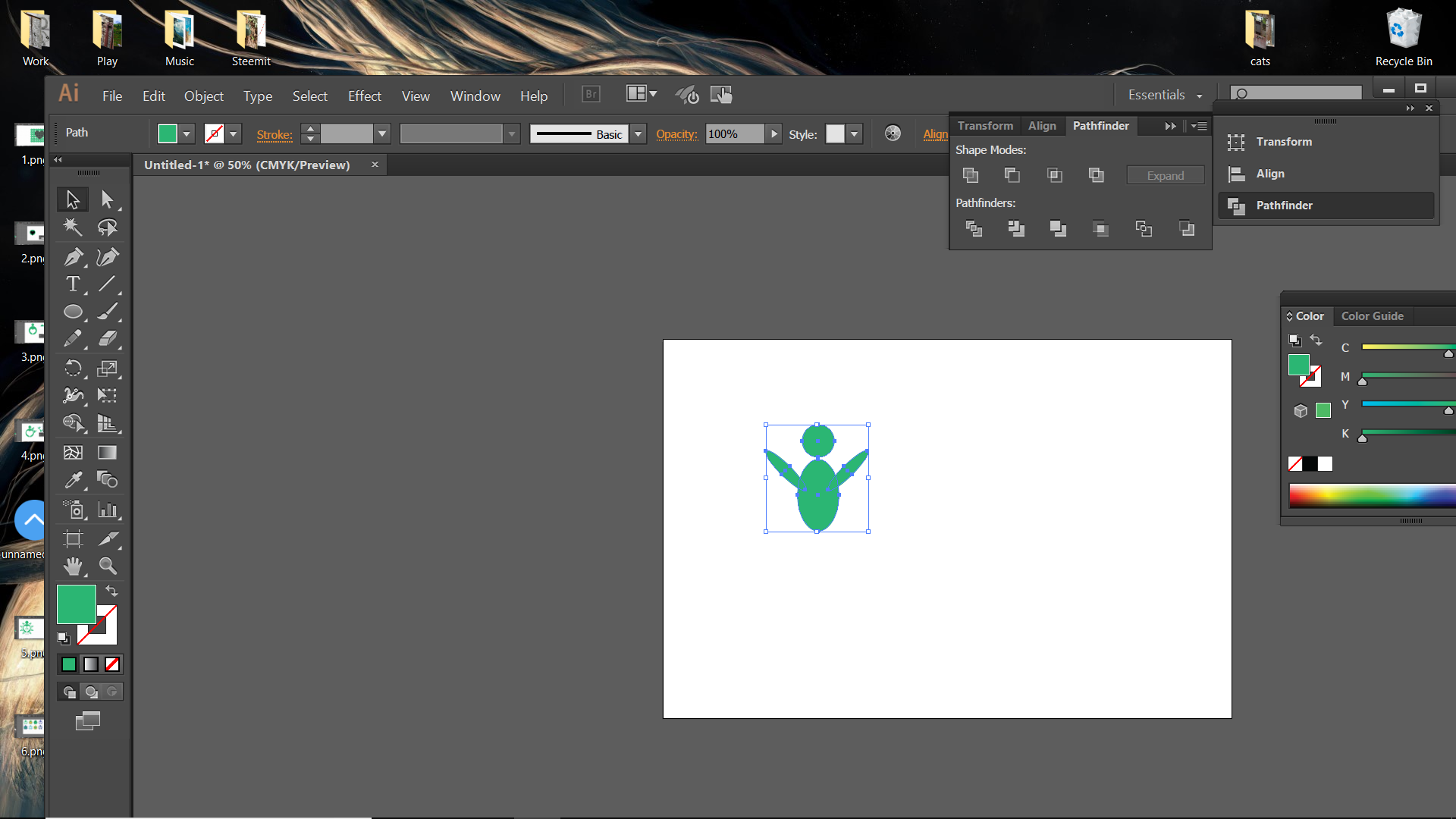Select the Artboard tool
Image resolution: width=1456 pixels, height=819 pixels.
[x=73, y=539]
